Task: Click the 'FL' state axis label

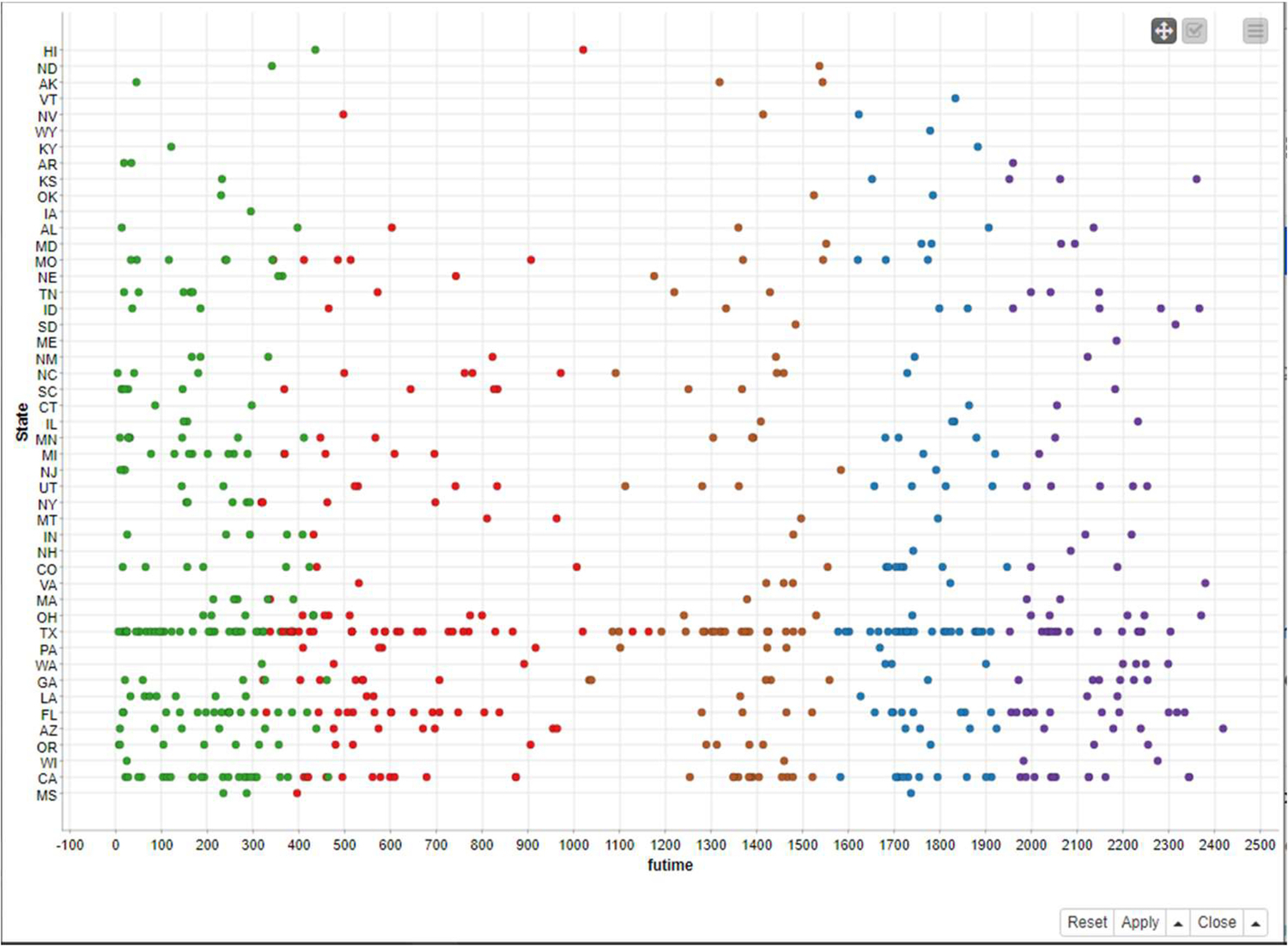Action: (49, 715)
